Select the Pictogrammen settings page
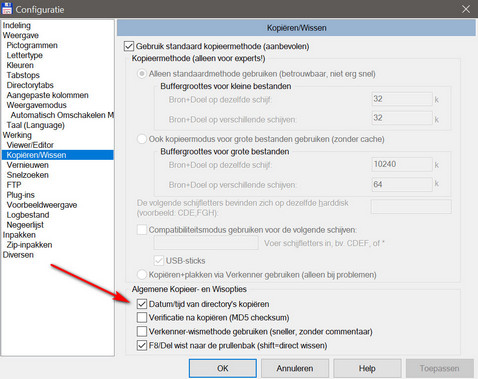The width and height of the screenshot is (478, 379). tap(32, 45)
